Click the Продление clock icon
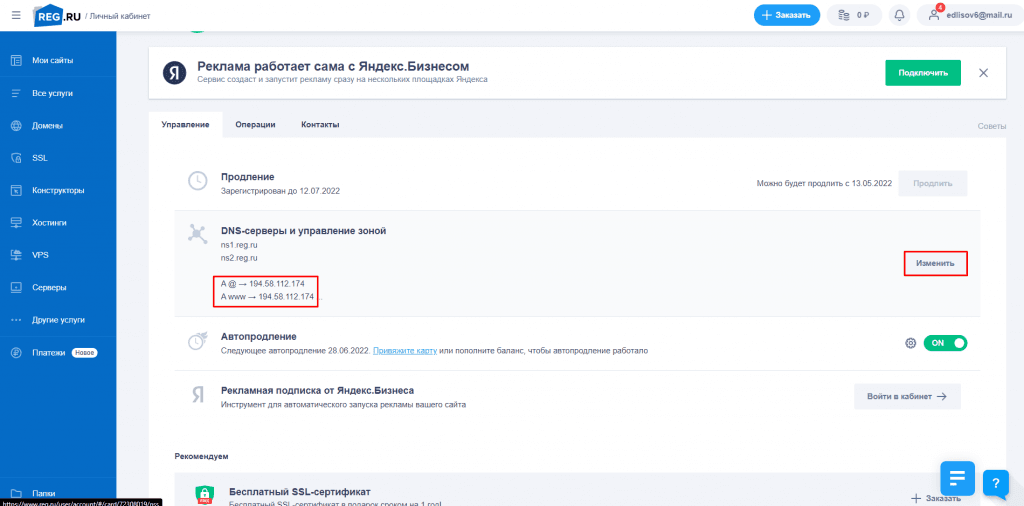Screen dimensions: 1024x506 point(198,182)
